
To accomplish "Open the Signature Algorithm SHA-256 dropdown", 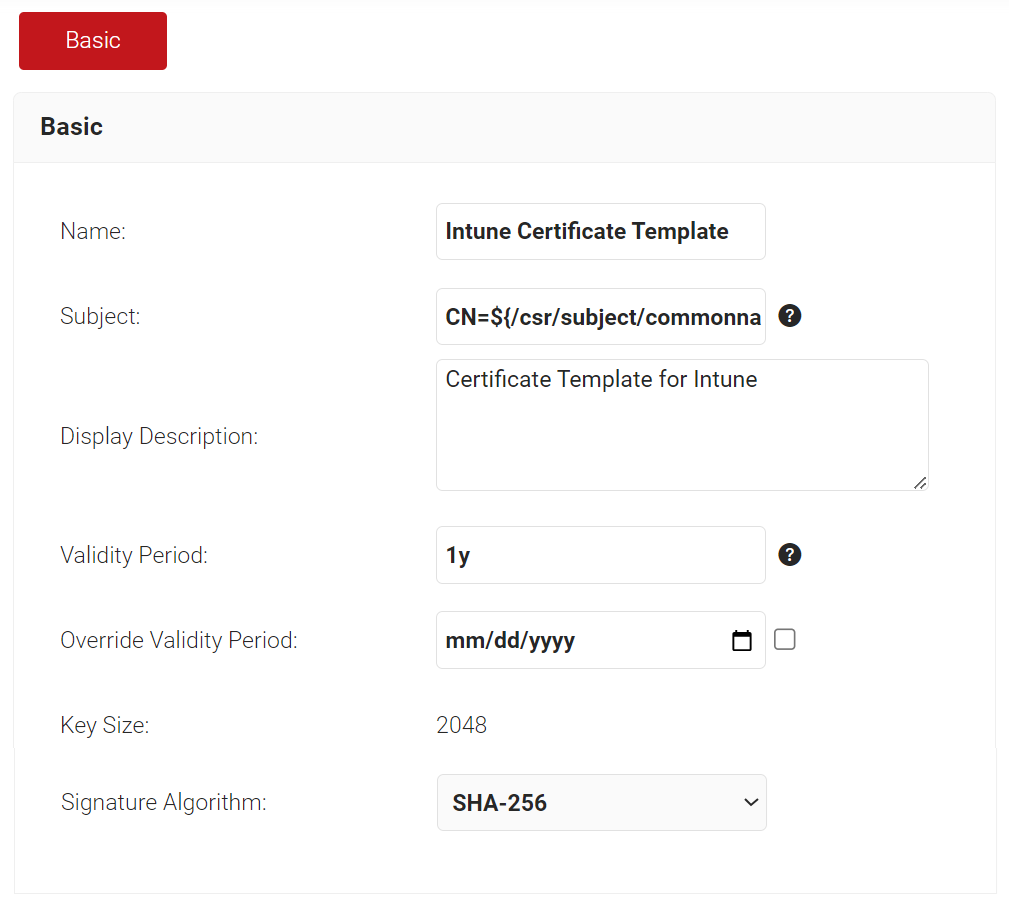I will pyautogui.click(x=601, y=802).
